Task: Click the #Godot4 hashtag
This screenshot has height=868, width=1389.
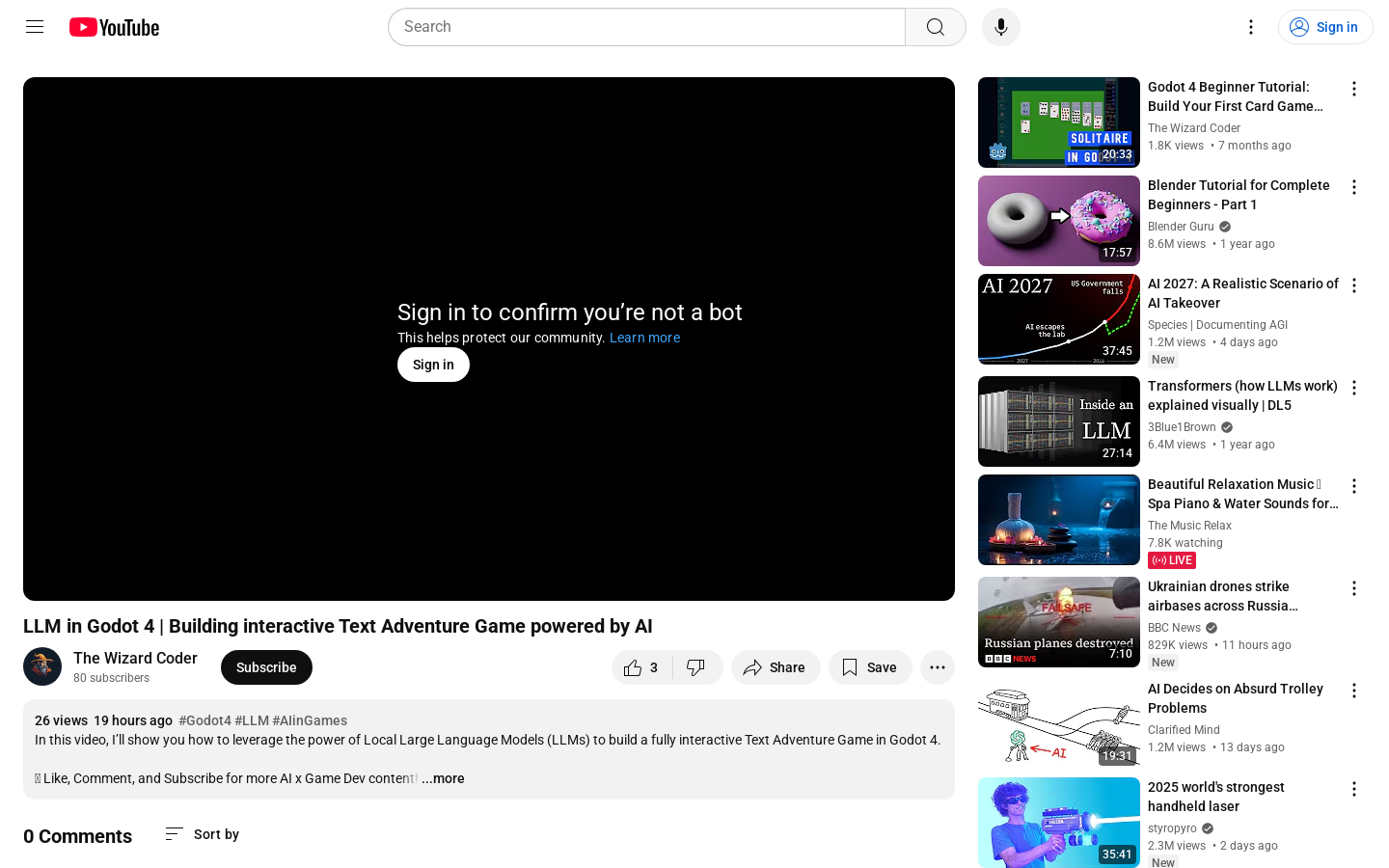Action: [204, 720]
